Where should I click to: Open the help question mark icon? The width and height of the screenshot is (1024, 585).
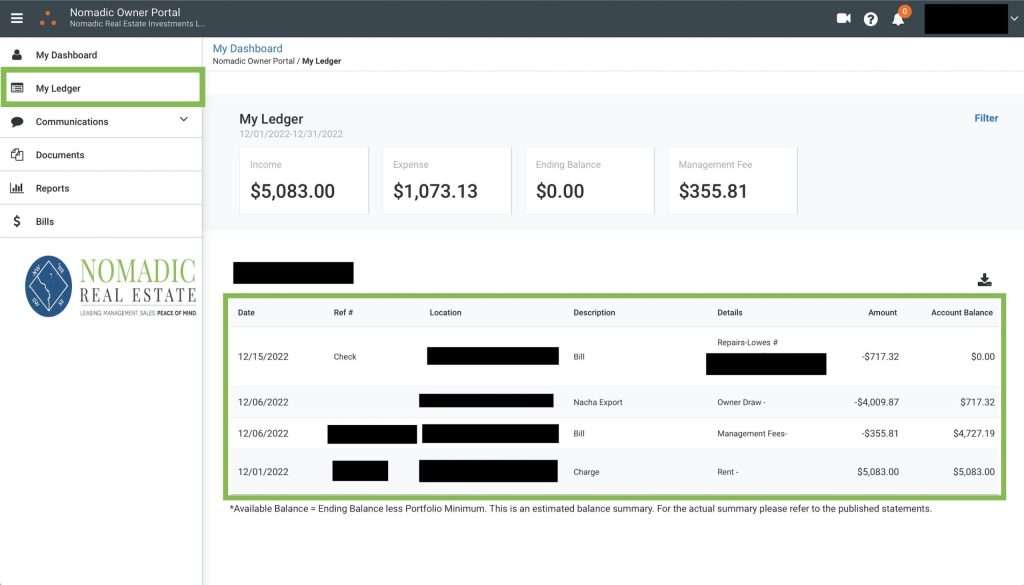coord(870,19)
